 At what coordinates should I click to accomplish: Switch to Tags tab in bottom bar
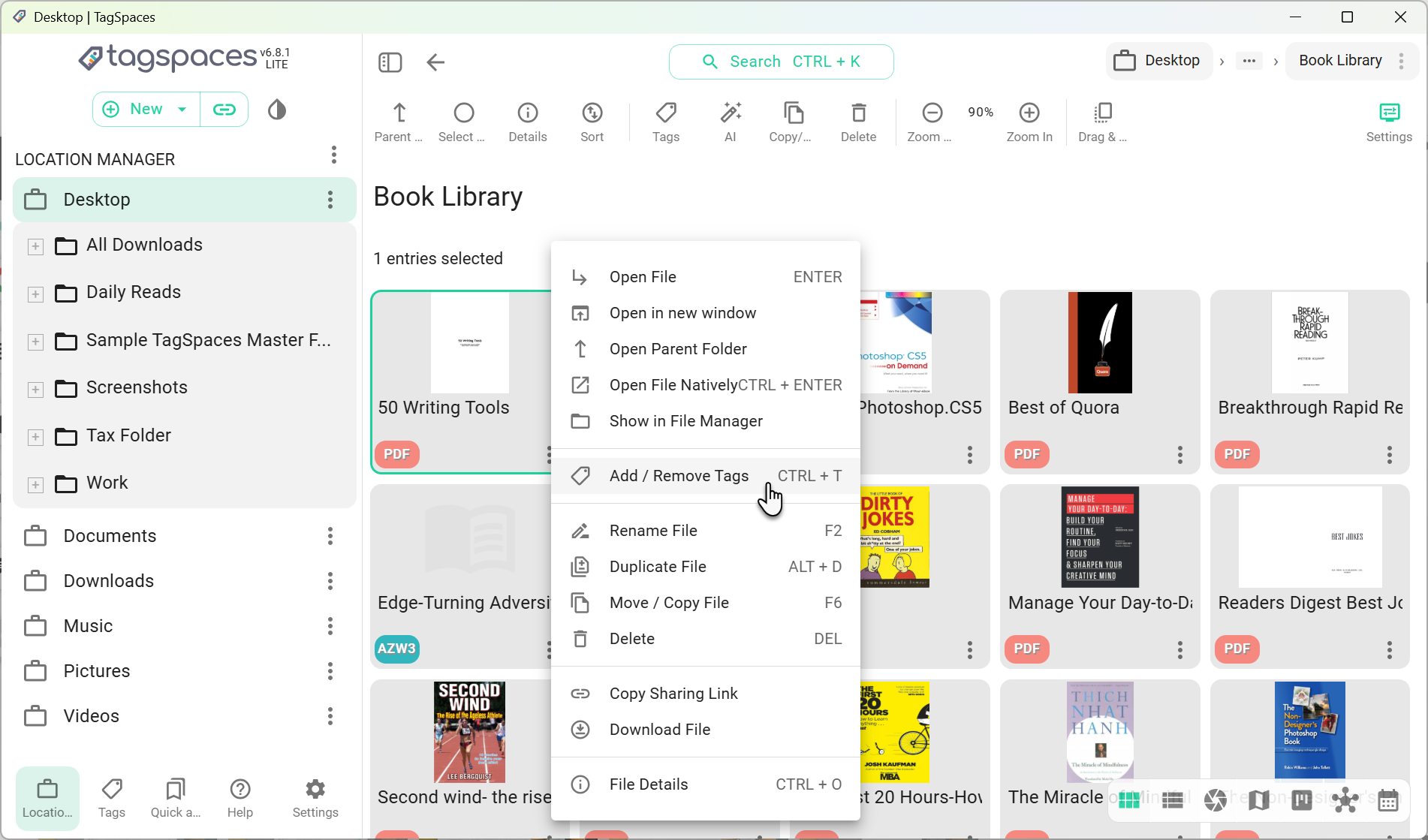112,798
